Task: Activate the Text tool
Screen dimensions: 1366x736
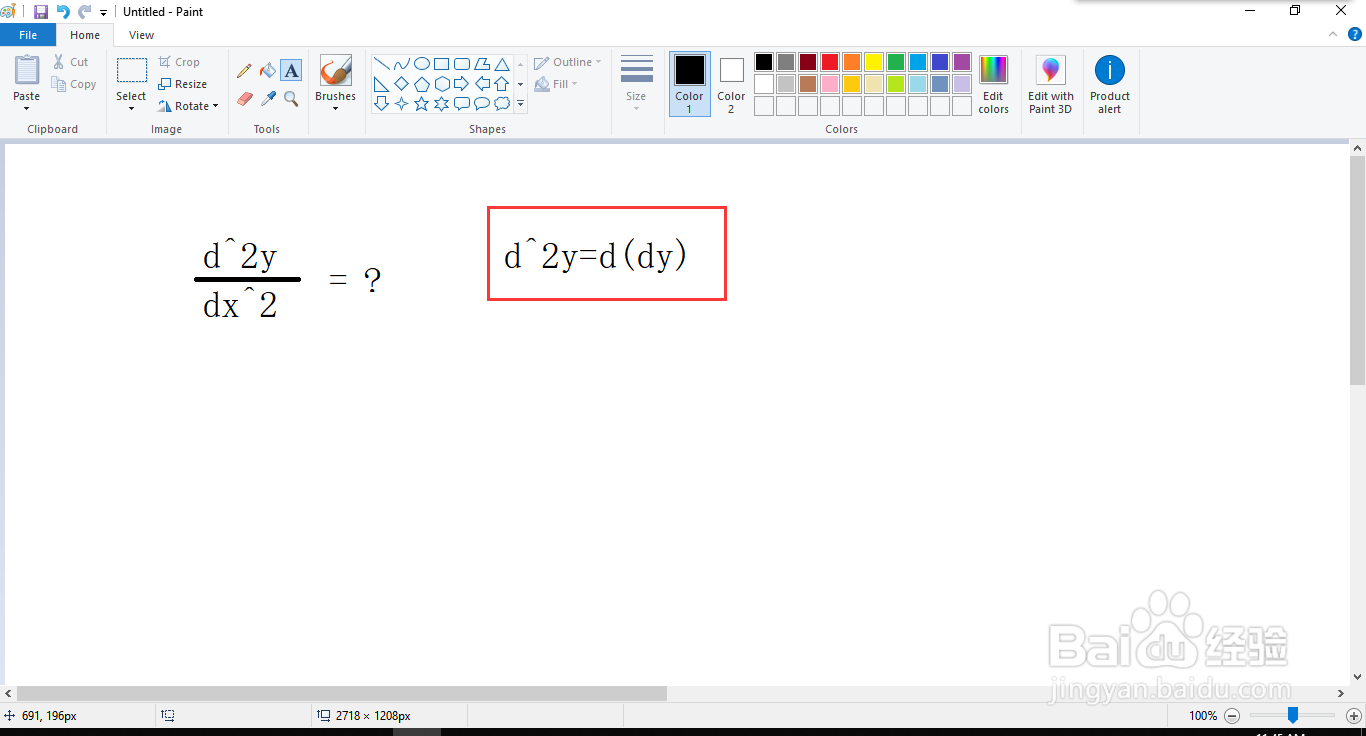Action: (290, 70)
